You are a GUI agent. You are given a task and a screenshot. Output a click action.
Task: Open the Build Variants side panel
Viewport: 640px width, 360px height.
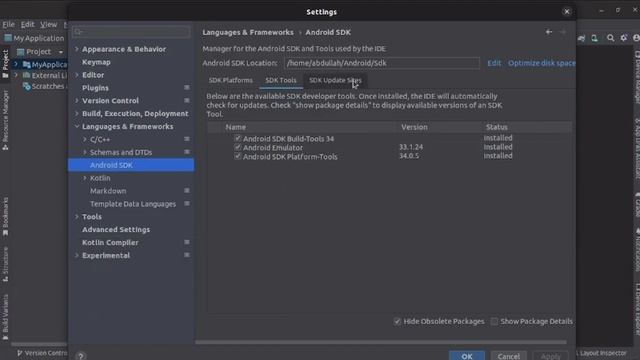coord(5,317)
